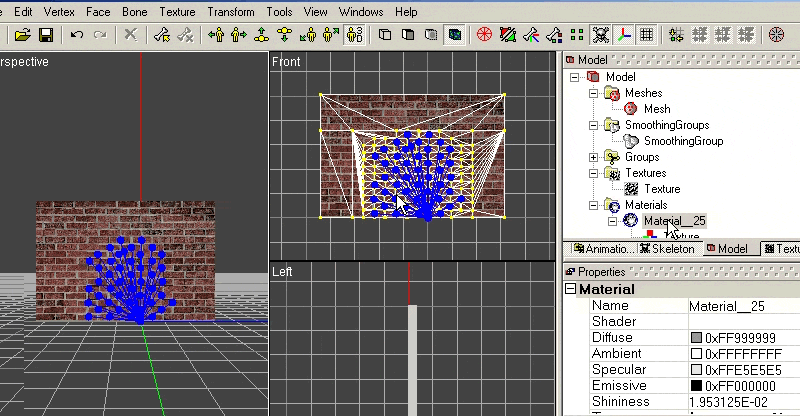Click the grayed Redo arrow

[x=101, y=35]
